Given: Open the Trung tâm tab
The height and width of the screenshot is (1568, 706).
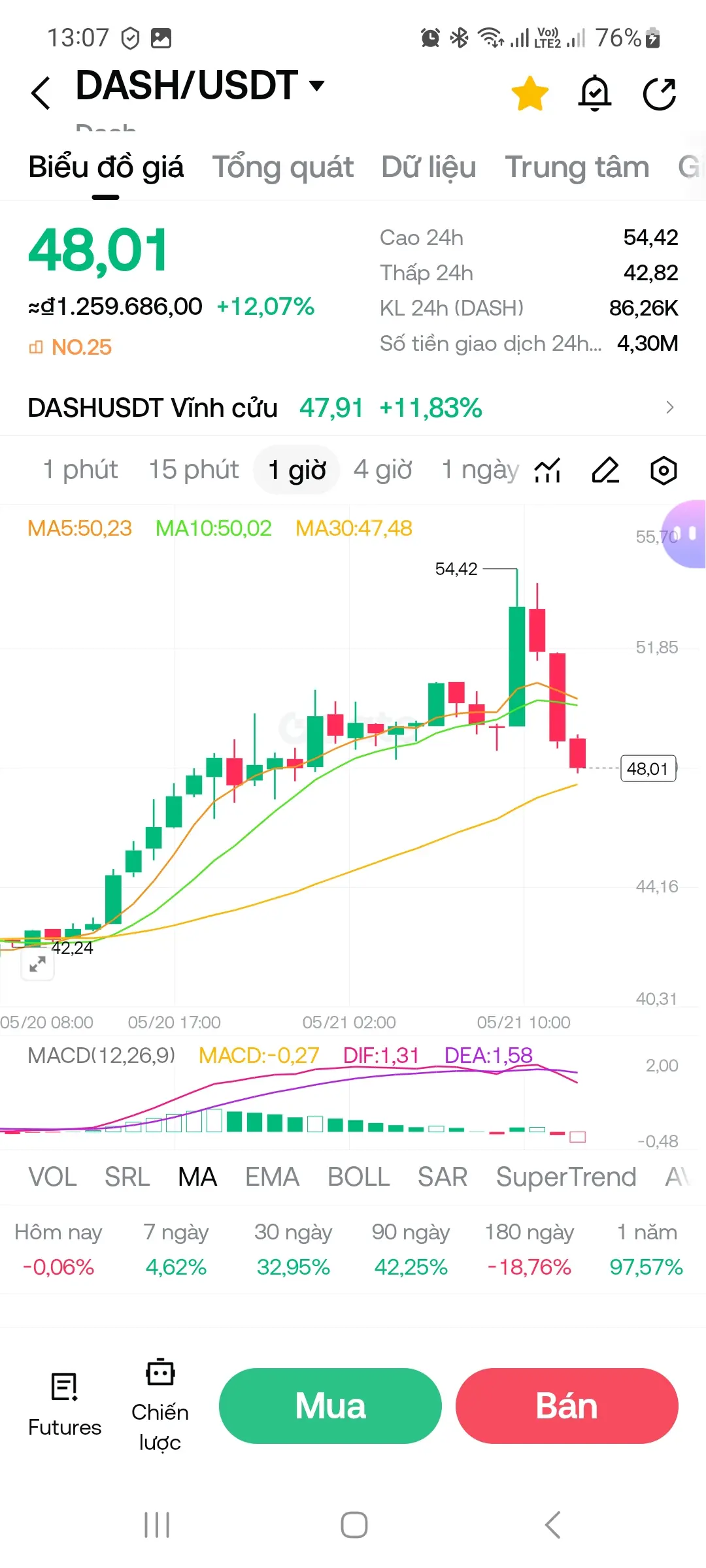Looking at the screenshot, I should 577,167.
